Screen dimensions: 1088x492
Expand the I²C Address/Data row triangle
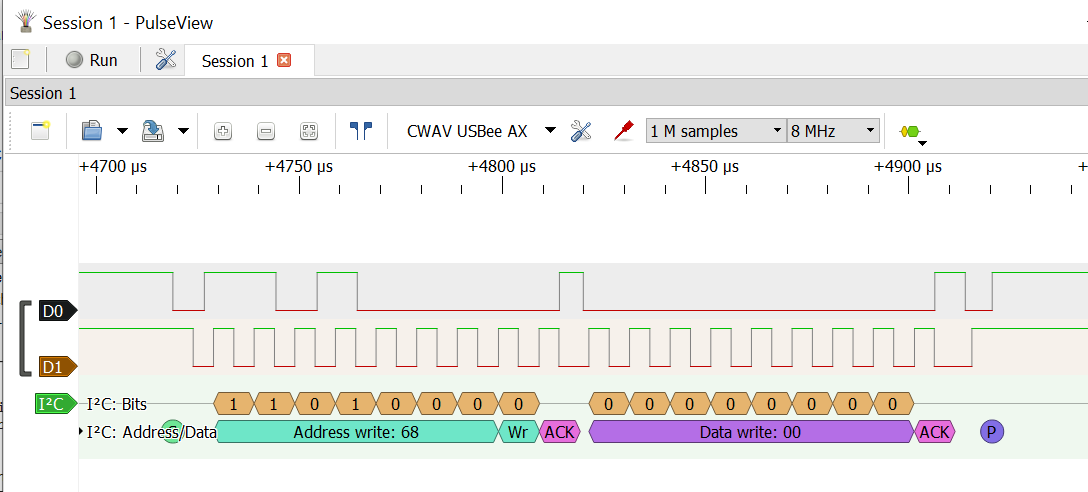click(x=83, y=432)
